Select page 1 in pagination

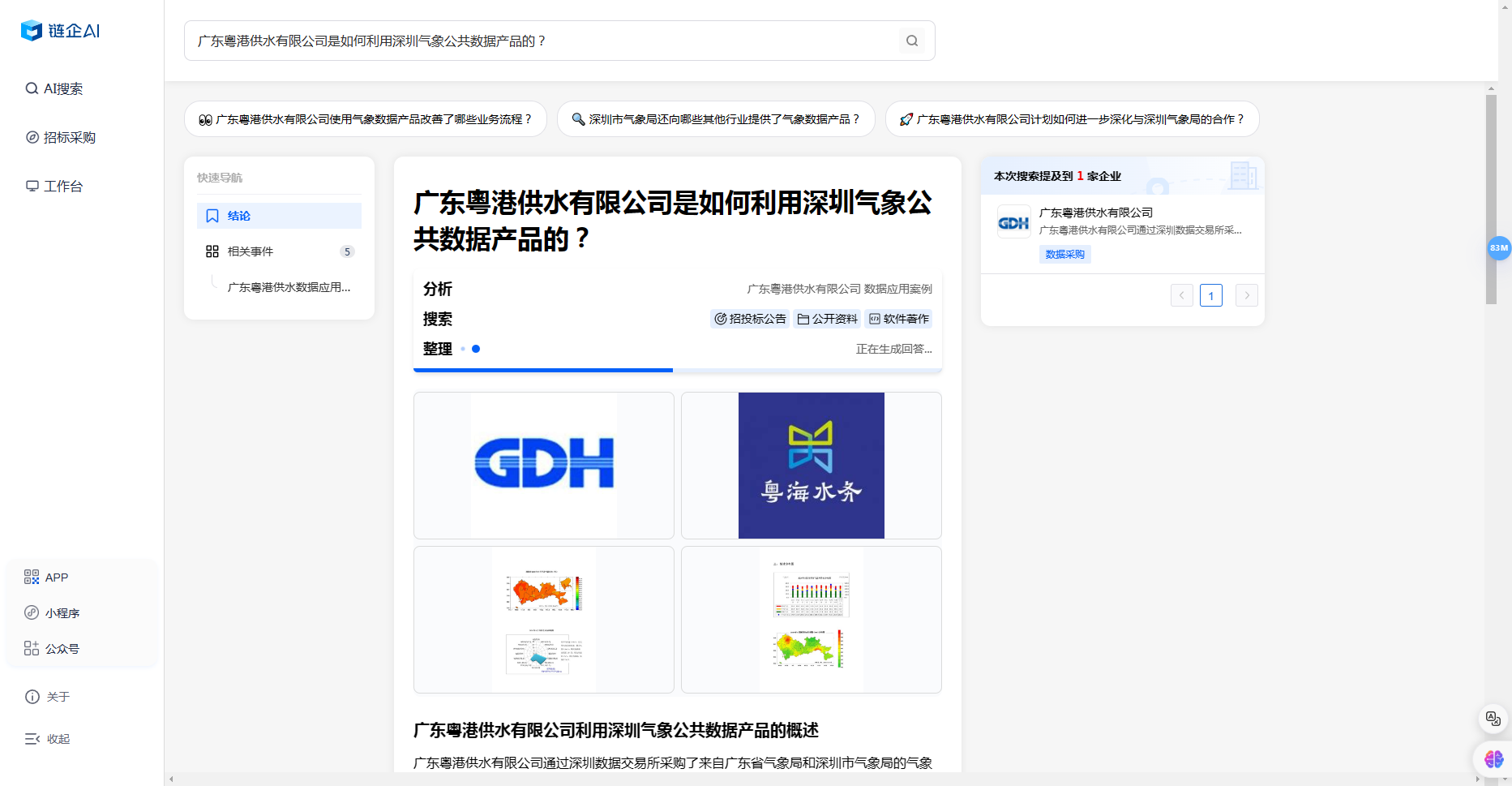pyautogui.click(x=1210, y=295)
